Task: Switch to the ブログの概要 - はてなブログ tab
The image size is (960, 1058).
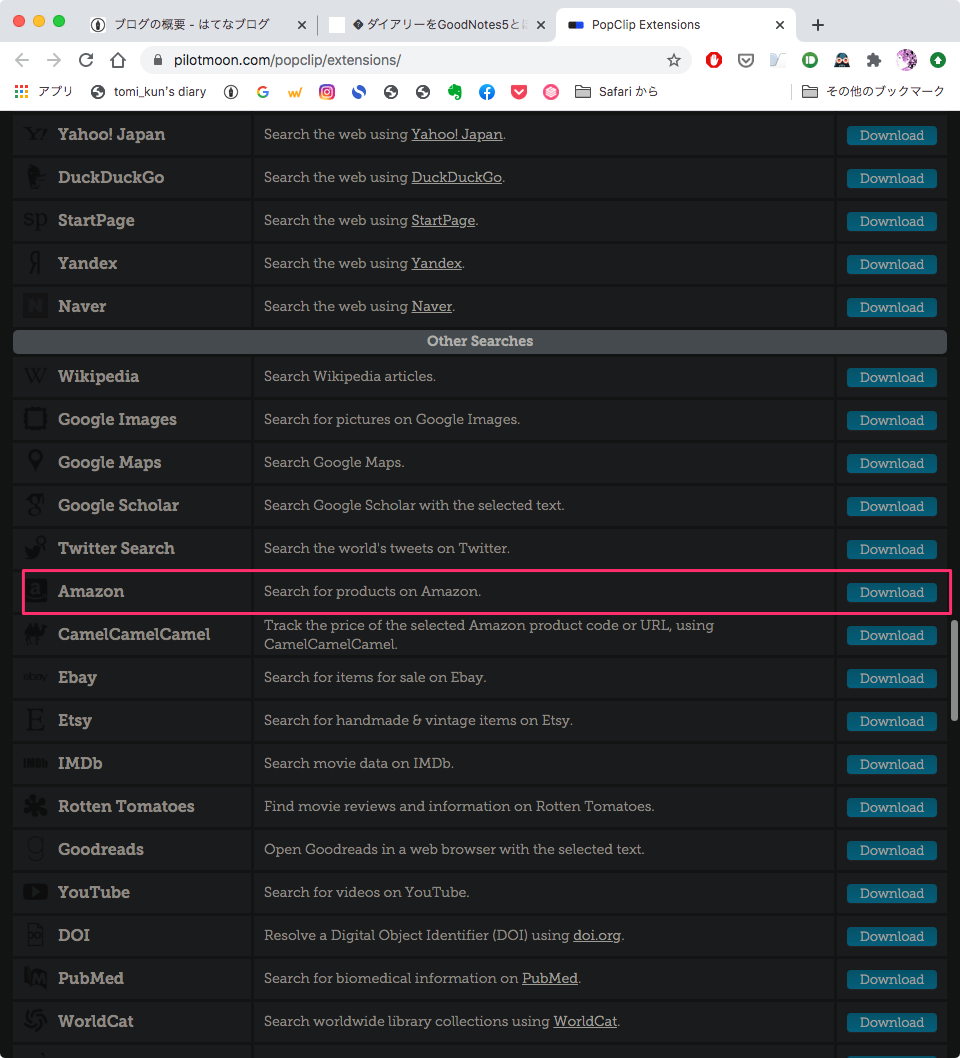Action: click(198, 25)
